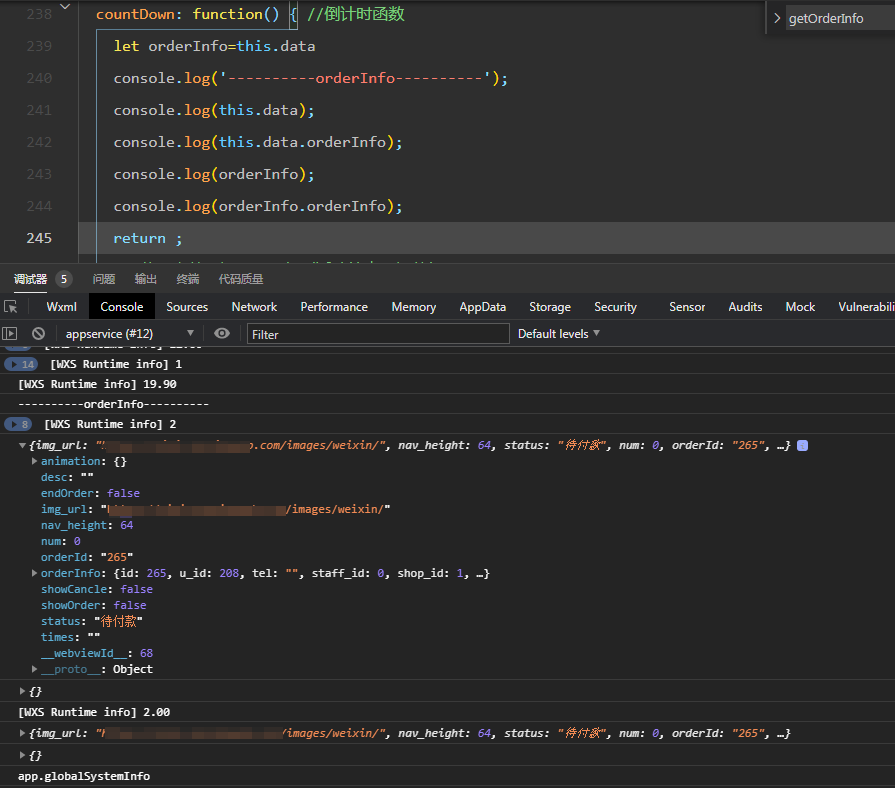895x788 pixels.
Task: Open the appservice (#12) context dropdown
Action: point(130,334)
